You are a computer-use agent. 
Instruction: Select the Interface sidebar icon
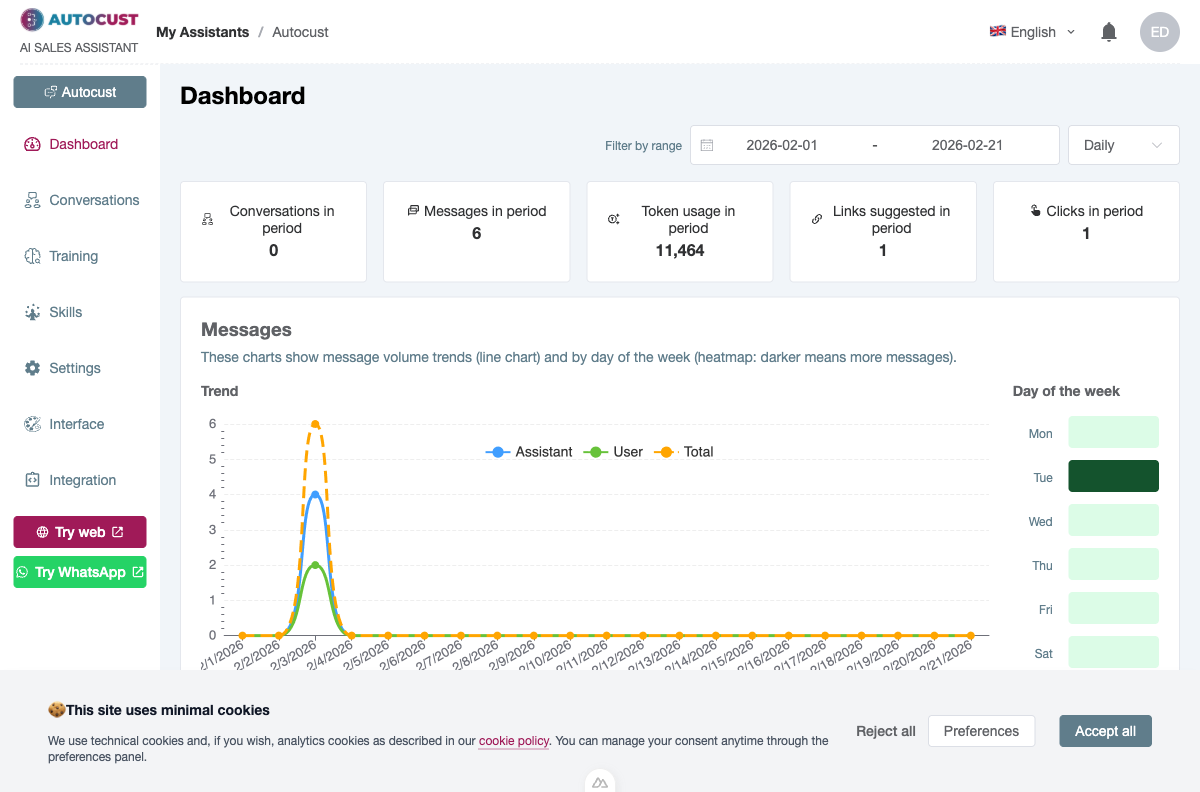pos(33,424)
